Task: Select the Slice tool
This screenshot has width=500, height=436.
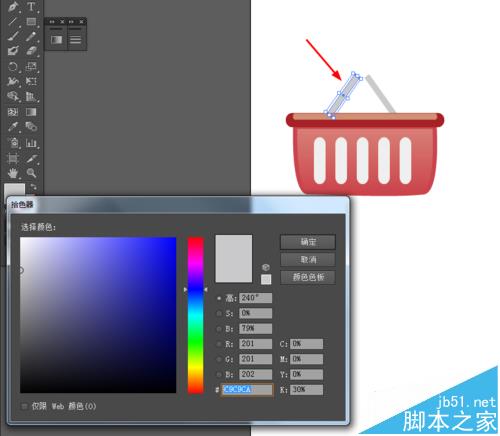Action: pos(31,158)
